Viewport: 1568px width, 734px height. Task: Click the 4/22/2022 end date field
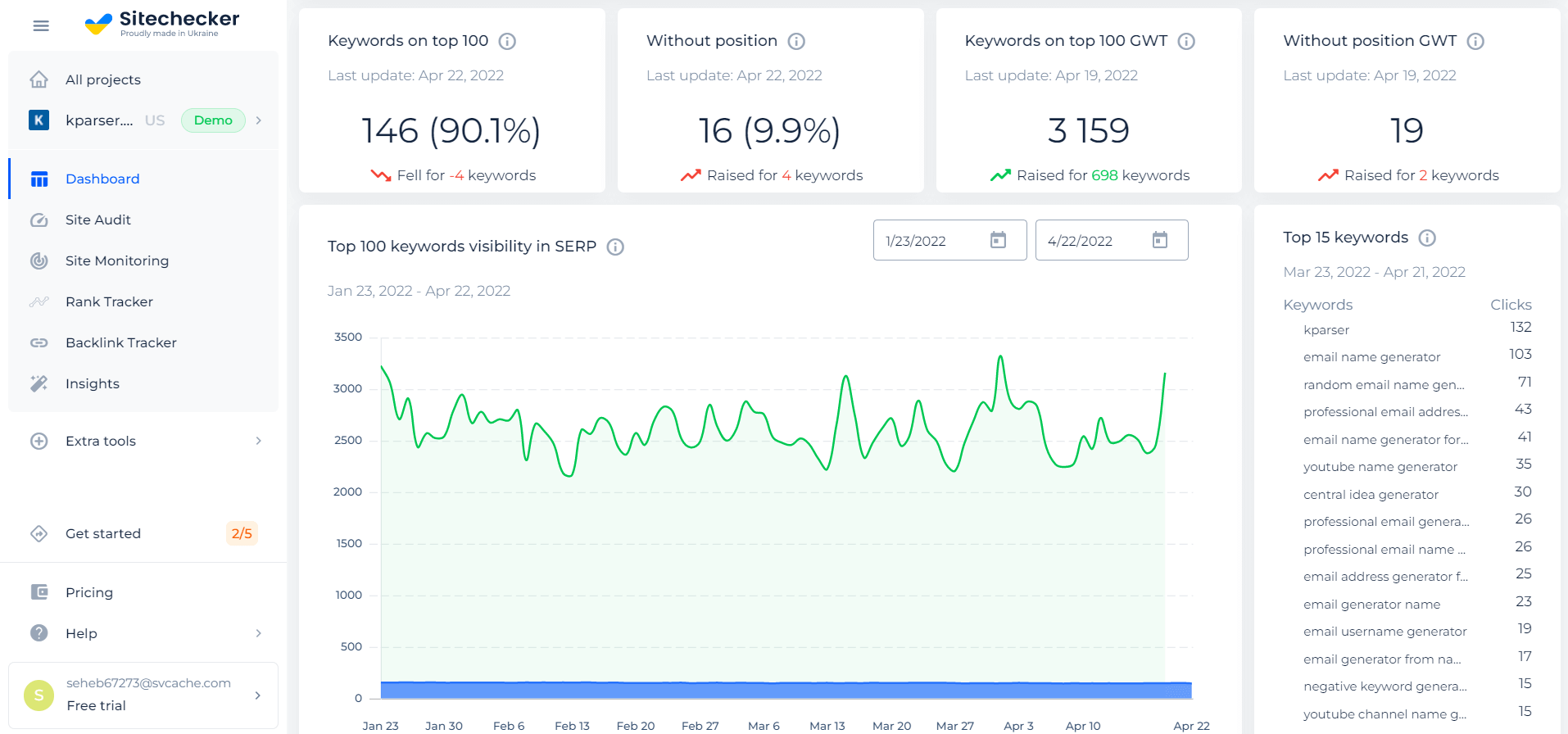pos(1112,240)
